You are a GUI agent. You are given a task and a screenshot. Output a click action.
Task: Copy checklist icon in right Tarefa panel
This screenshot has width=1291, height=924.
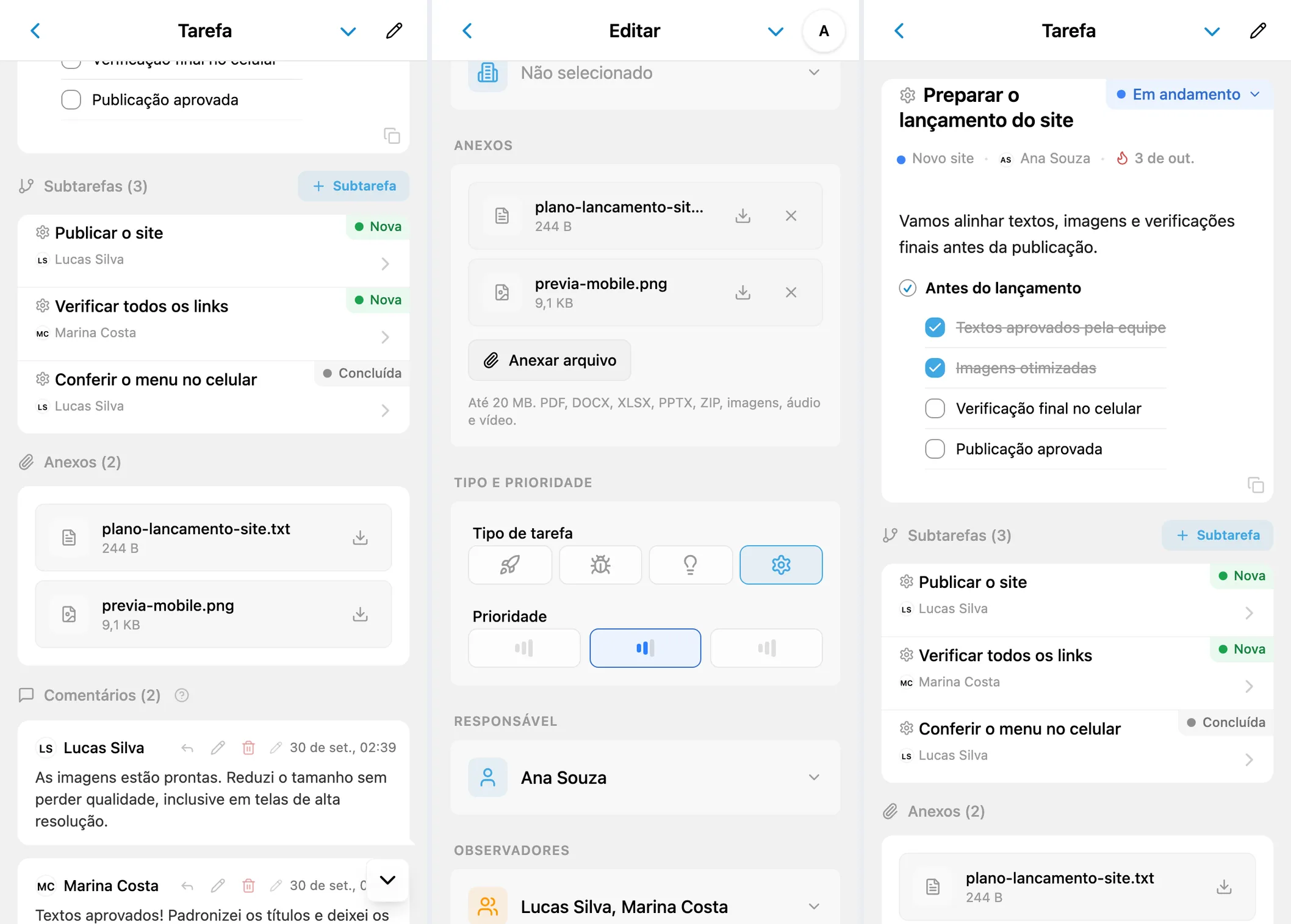click(1256, 485)
